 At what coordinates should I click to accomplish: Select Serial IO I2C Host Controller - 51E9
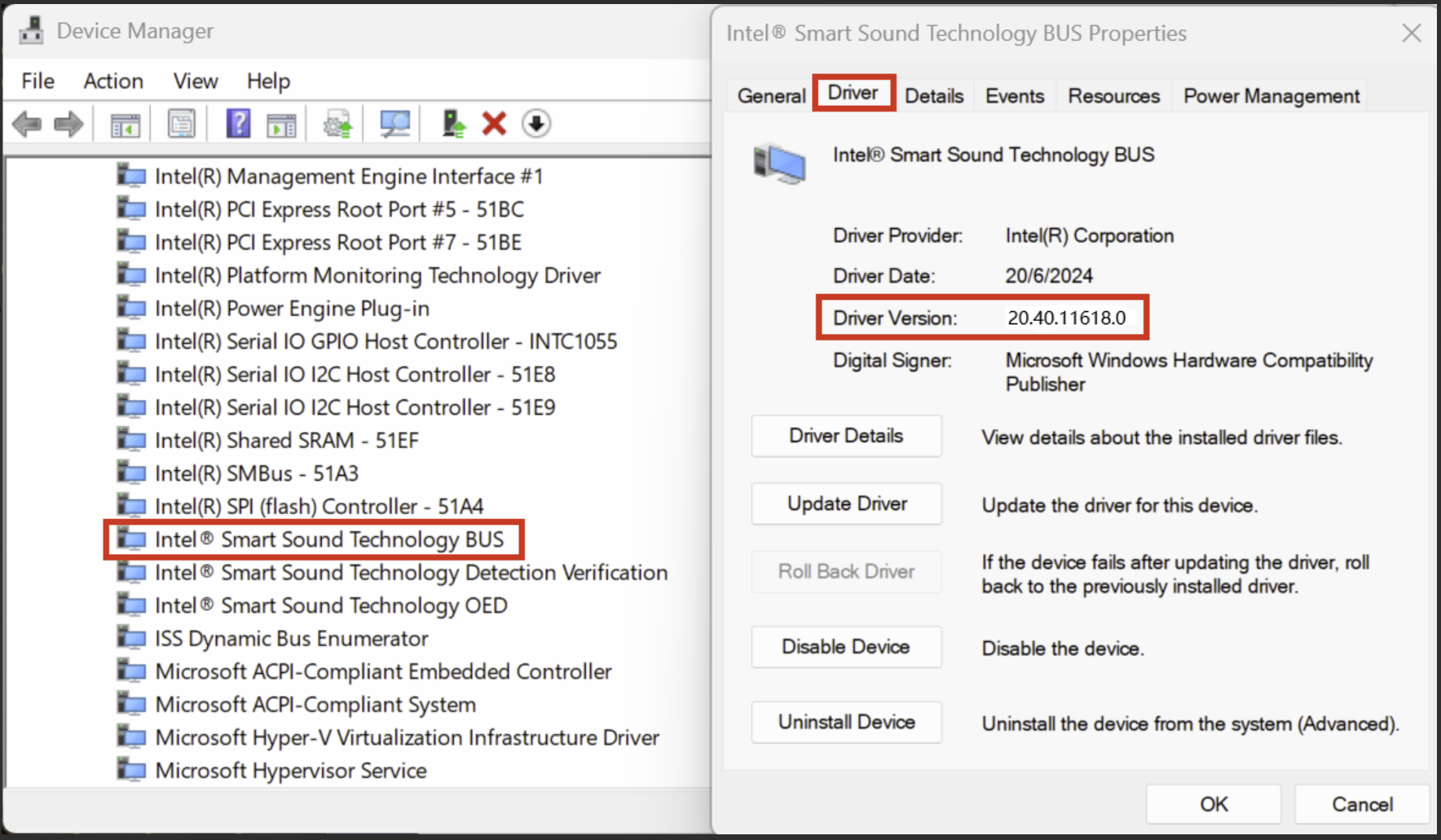point(355,407)
